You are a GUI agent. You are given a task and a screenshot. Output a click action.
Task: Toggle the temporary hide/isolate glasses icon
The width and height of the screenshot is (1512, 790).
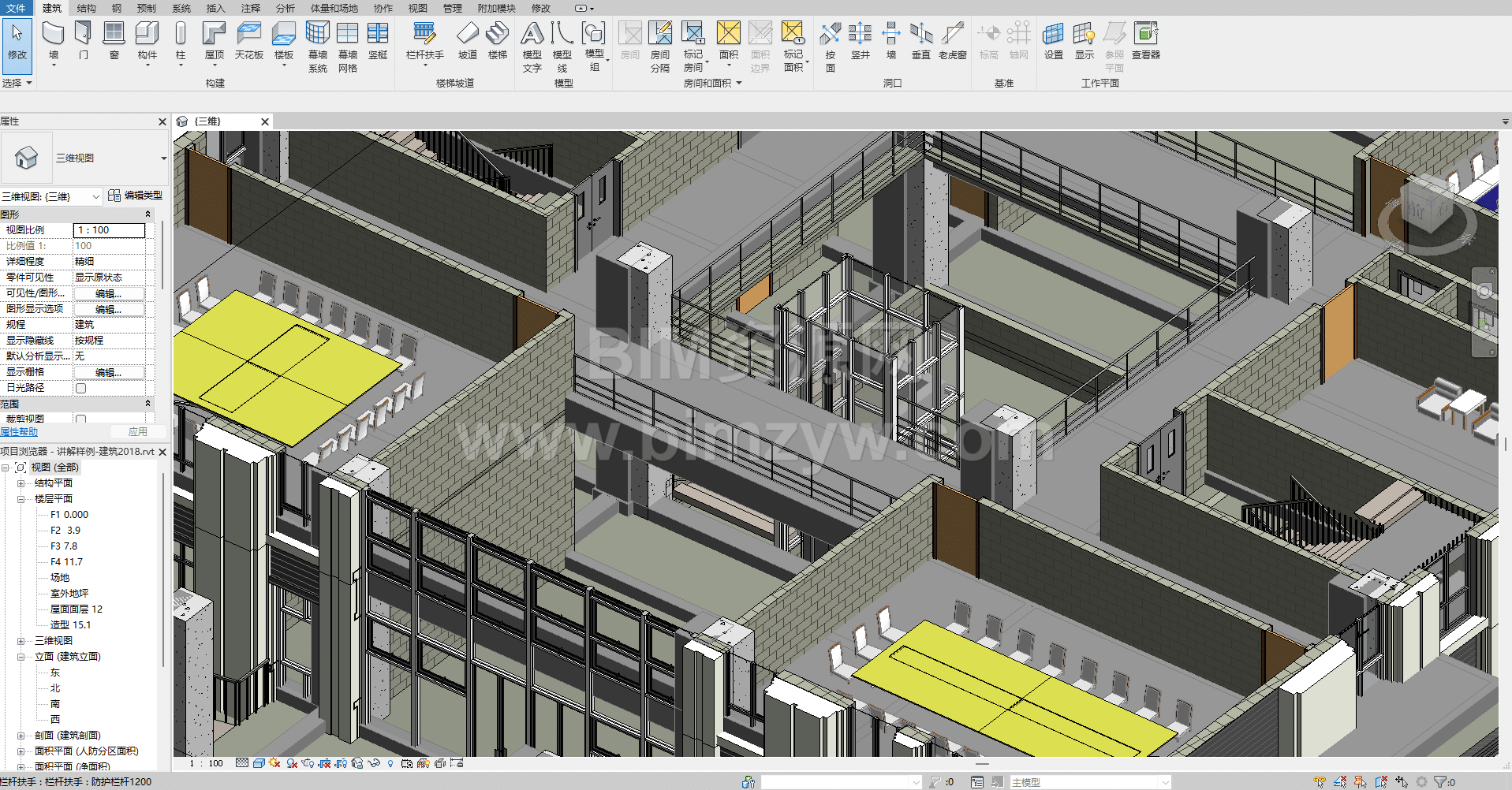coord(374,763)
